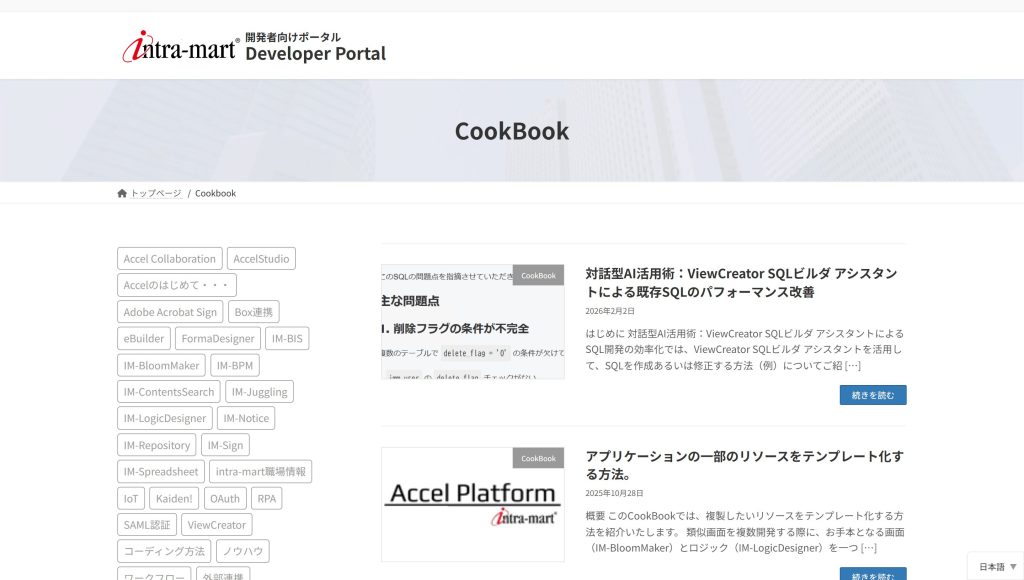
Task: Select the SAML認証 tag
Action: [x=146, y=525]
